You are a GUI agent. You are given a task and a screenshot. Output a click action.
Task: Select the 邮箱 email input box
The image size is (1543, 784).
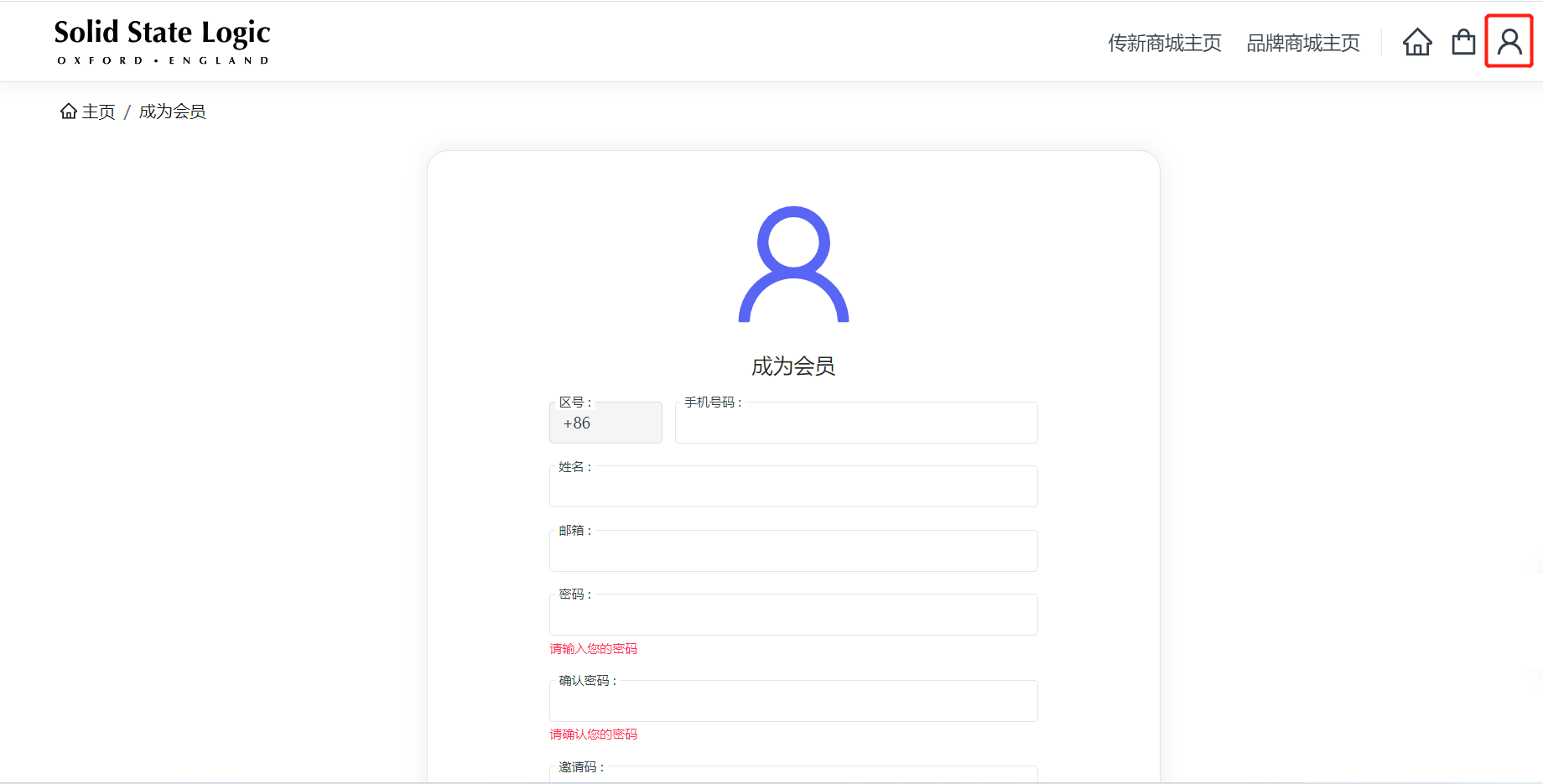coord(793,553)
